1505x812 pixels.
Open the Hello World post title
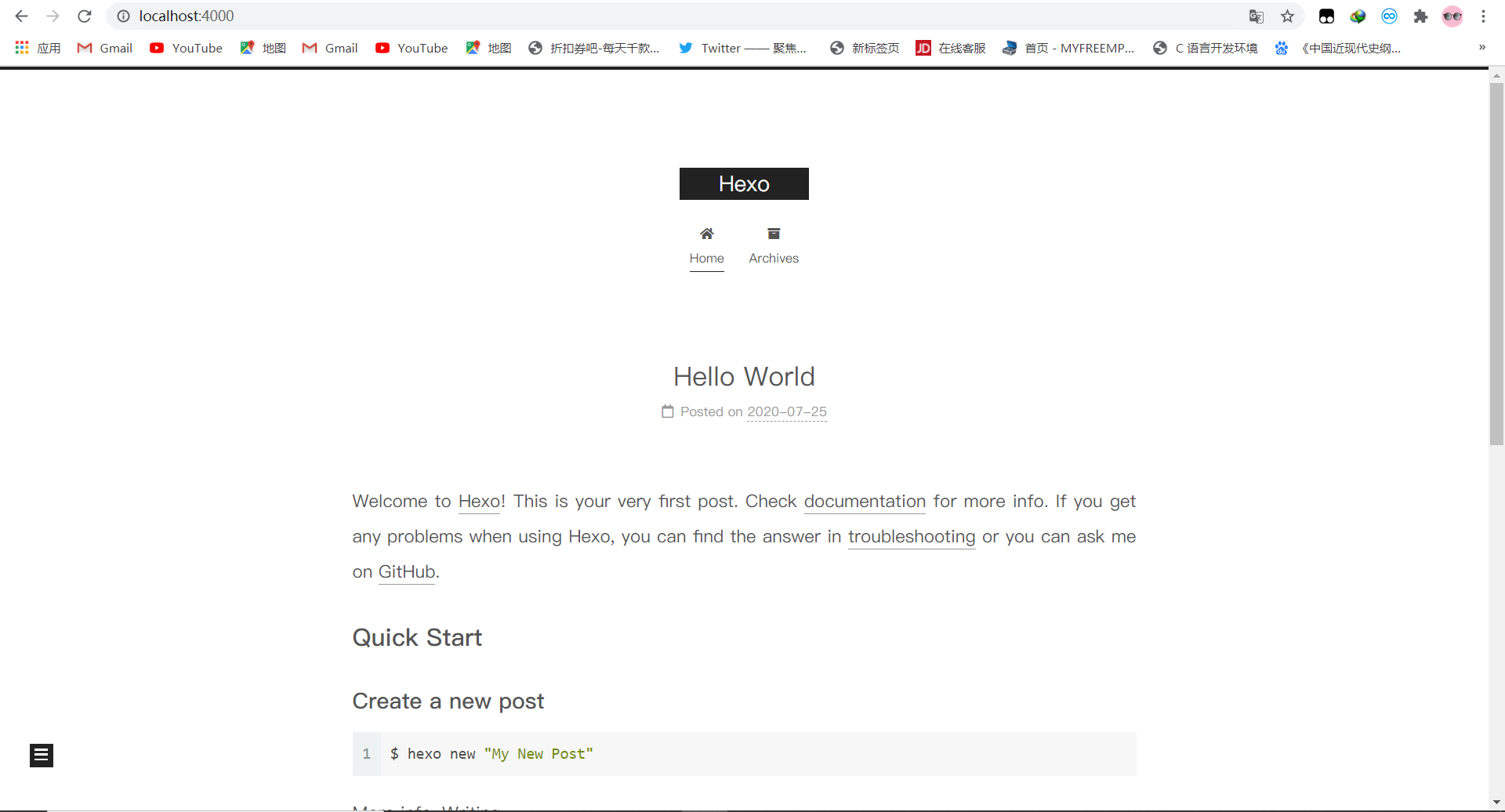(x=744, y=377)
